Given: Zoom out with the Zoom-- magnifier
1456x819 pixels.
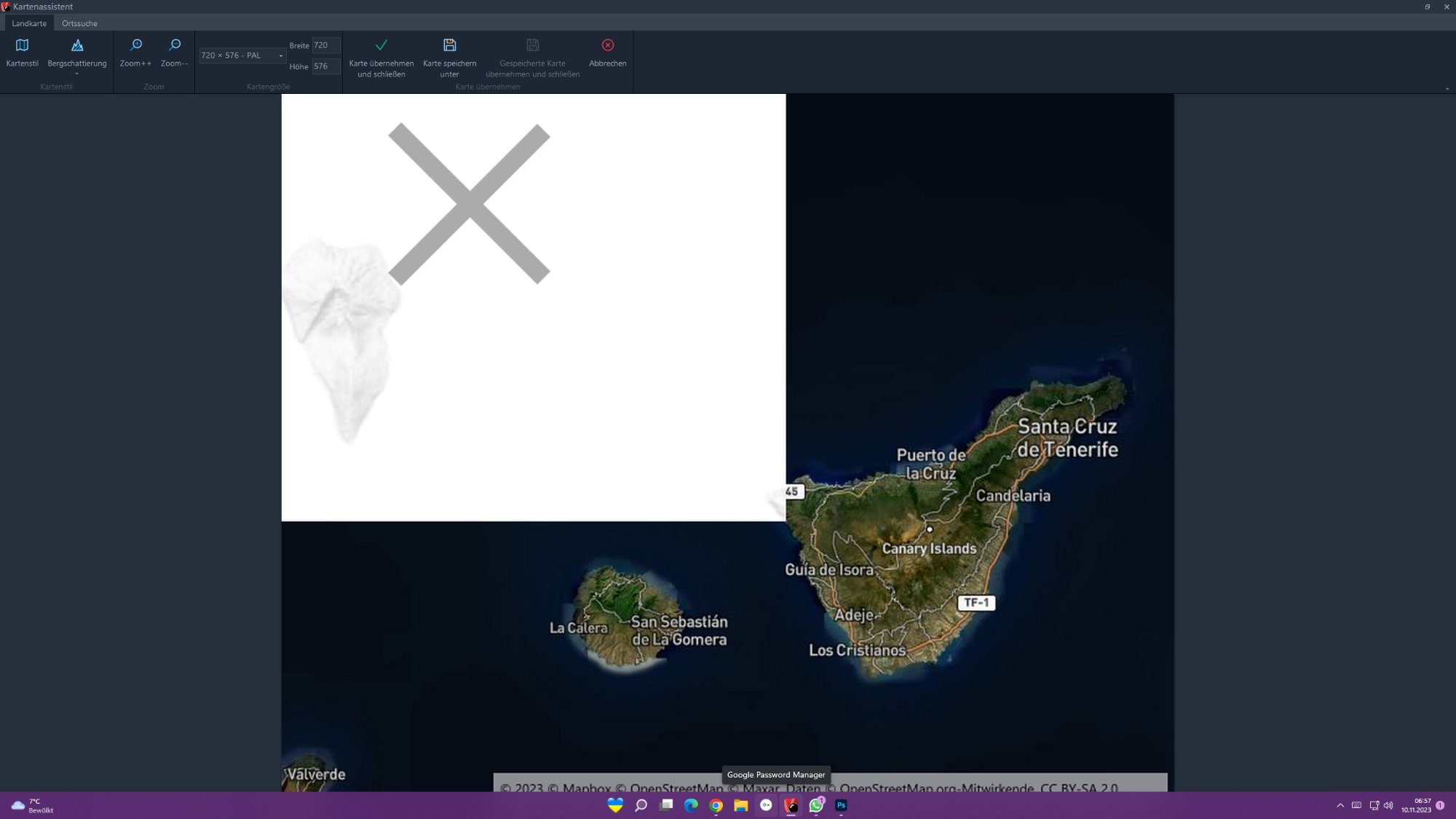Looking at the screenshot, I should (175, 45).
